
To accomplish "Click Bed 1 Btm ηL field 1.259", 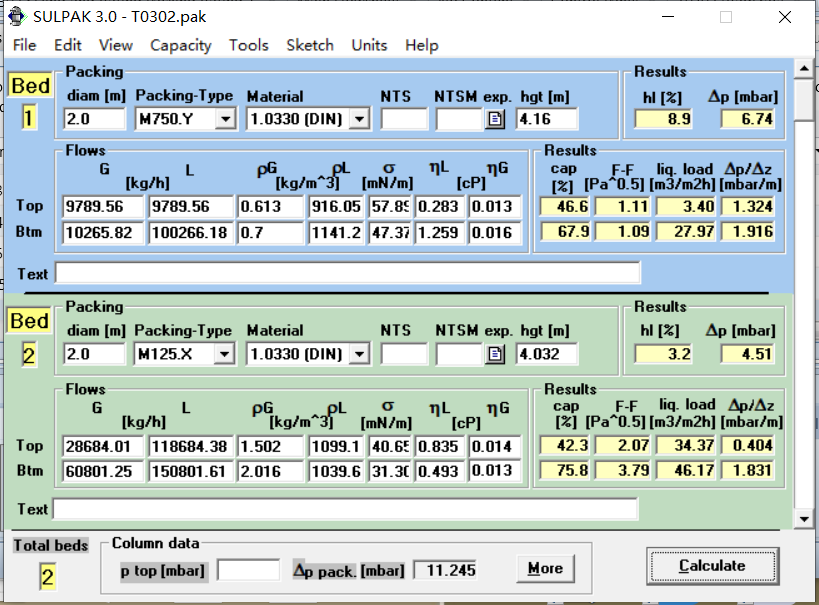I will 440,232.
